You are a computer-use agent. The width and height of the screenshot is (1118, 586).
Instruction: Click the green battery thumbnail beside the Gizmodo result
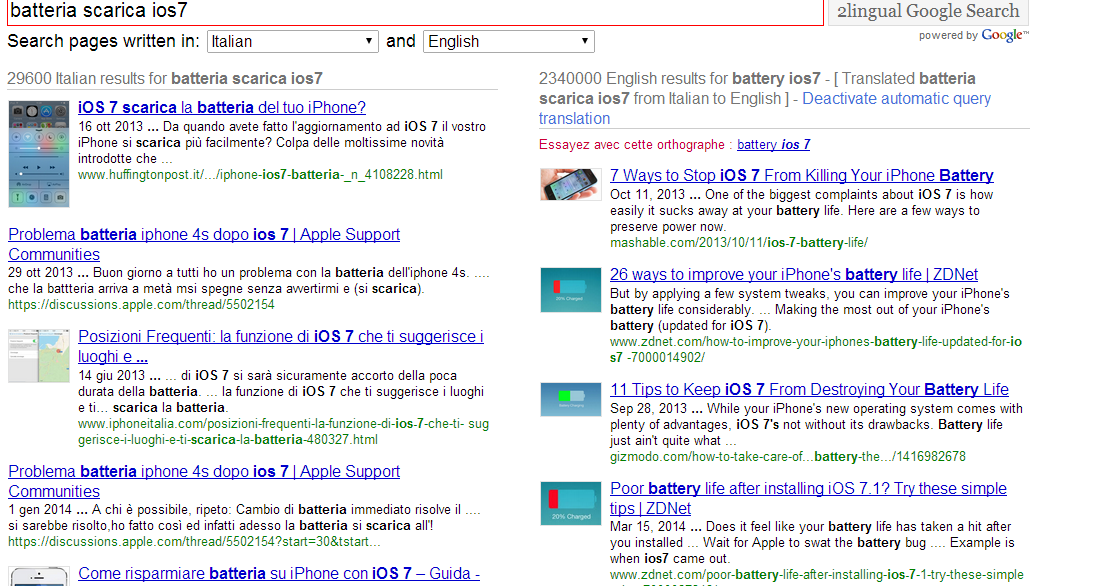coord(570,399)
